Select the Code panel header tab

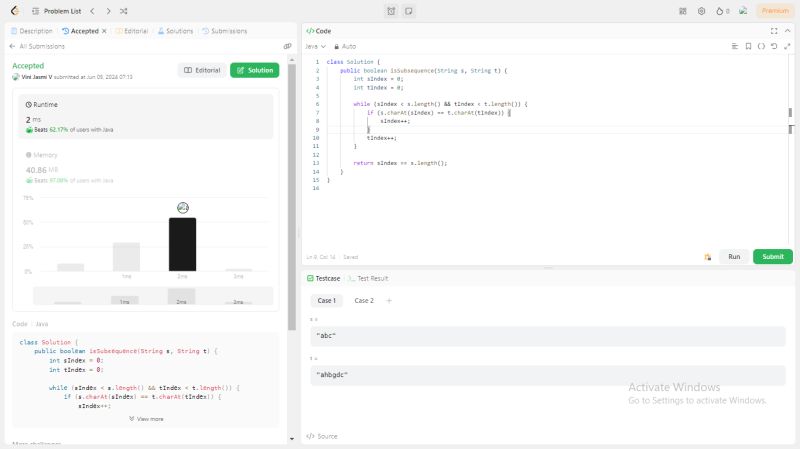pyautogui.click(x=318, y=31)
